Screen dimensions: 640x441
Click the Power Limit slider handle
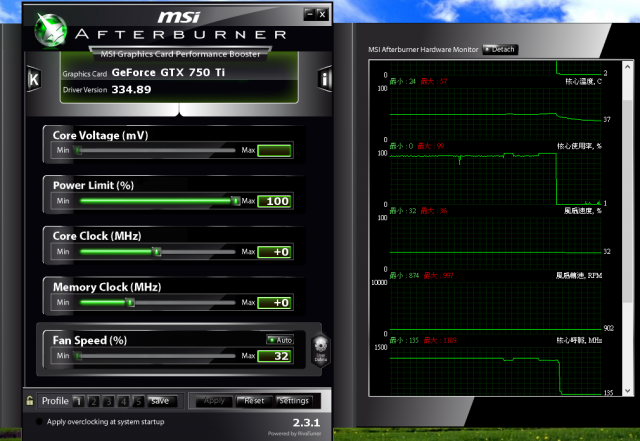[236, 201]
